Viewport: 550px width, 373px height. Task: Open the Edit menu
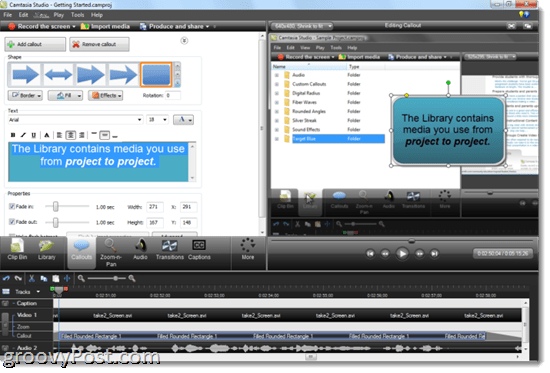tap(24, 15)
